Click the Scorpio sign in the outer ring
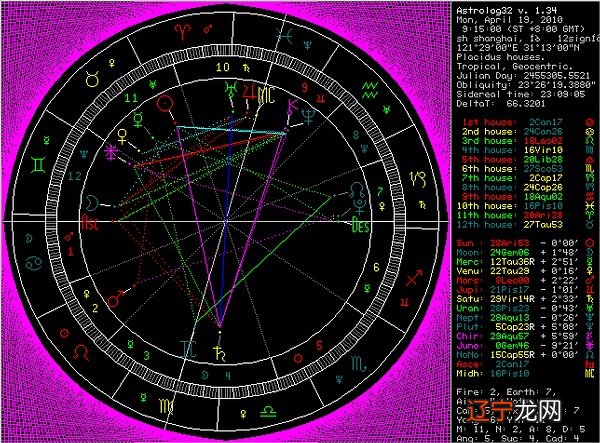Image resolution: width=600 pixels, height=443 pixels. (359, 364)
